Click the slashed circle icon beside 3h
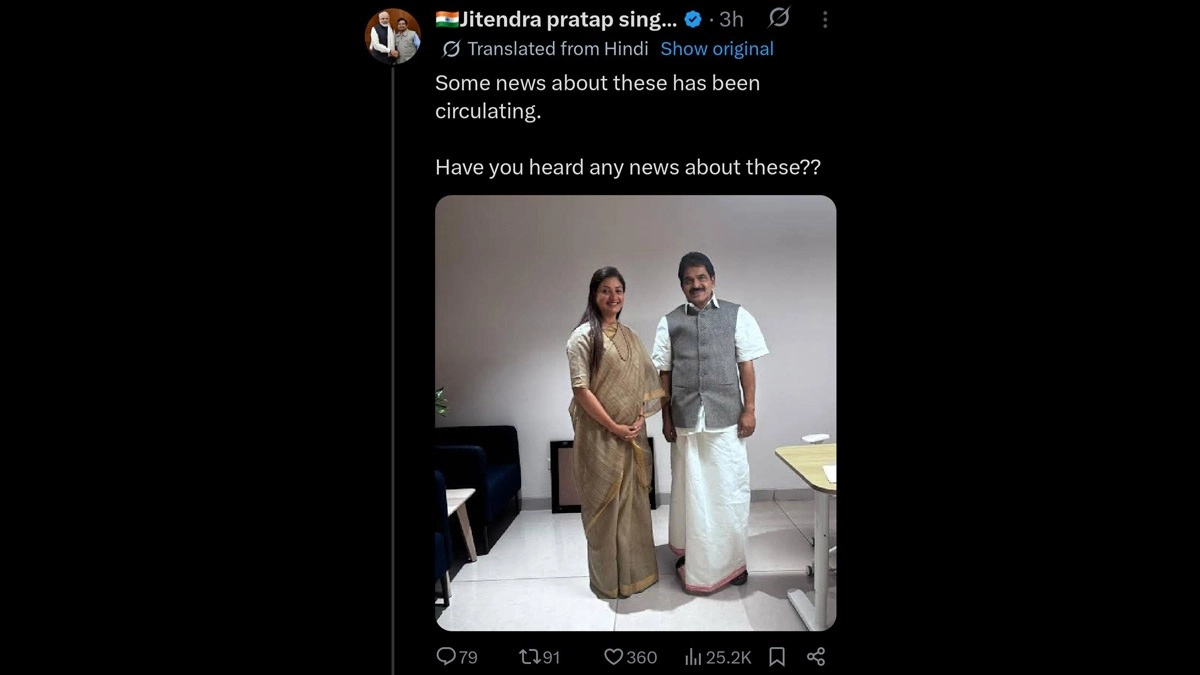Viewport: 1200px width, 675px height. [779, 18]
